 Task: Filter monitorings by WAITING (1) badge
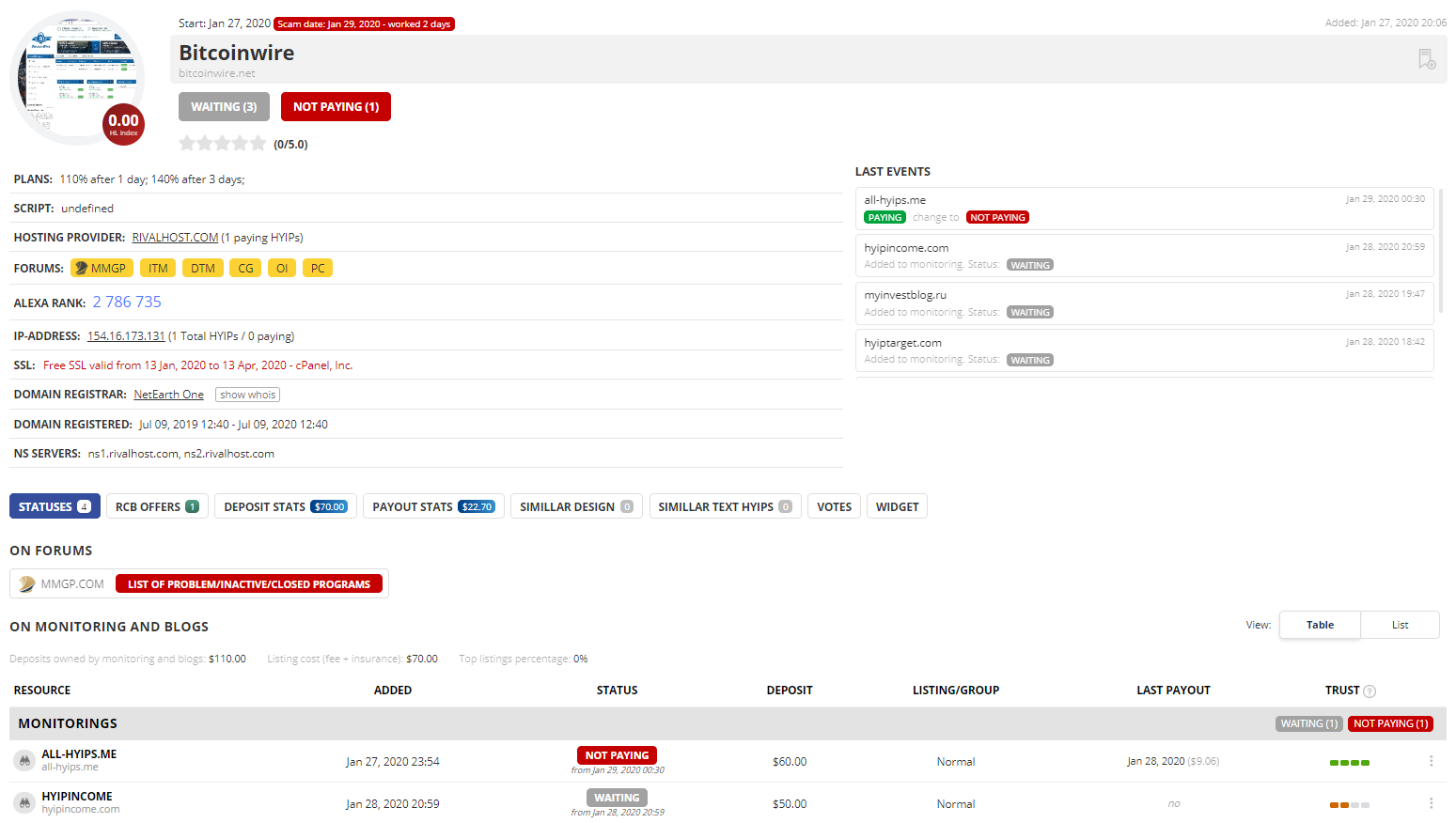[1308, 723]
